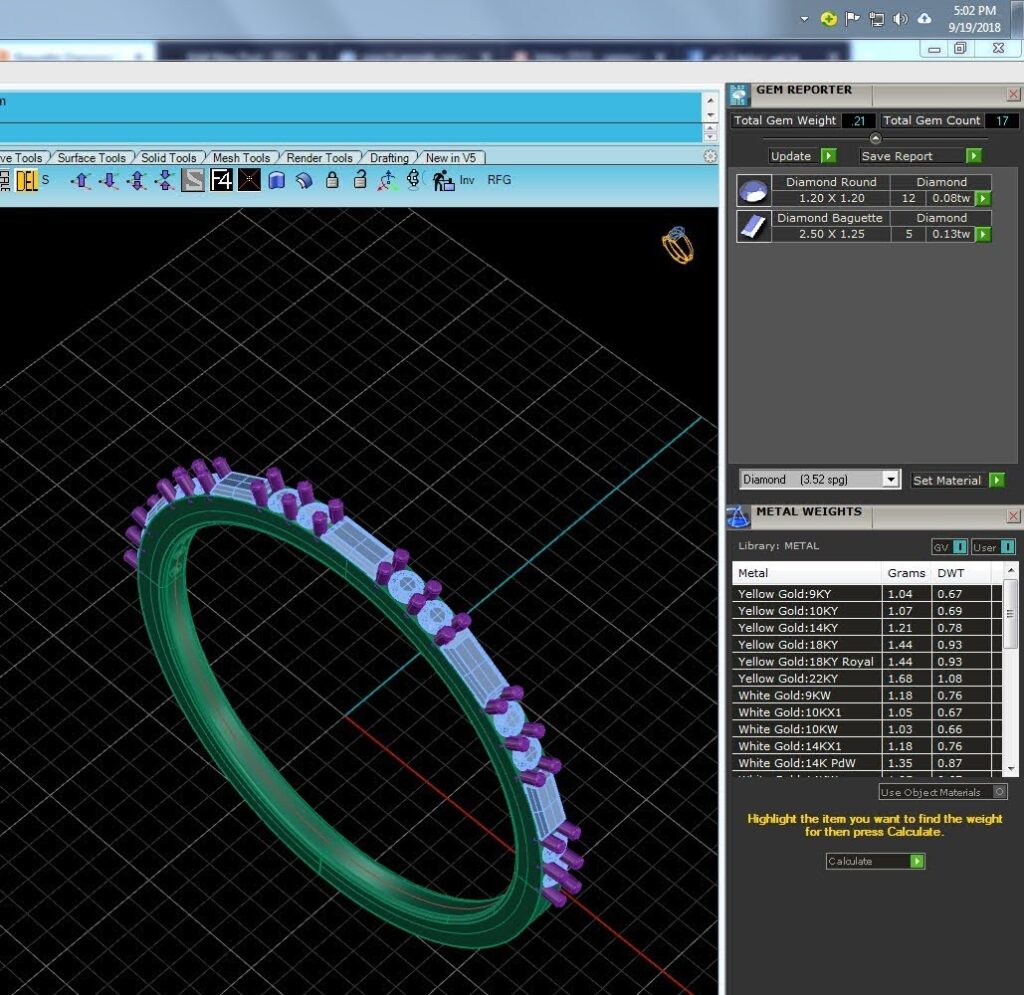
Task: Click the black square crosshair icon
Action: pyautogui.click(x=249, y=180)
